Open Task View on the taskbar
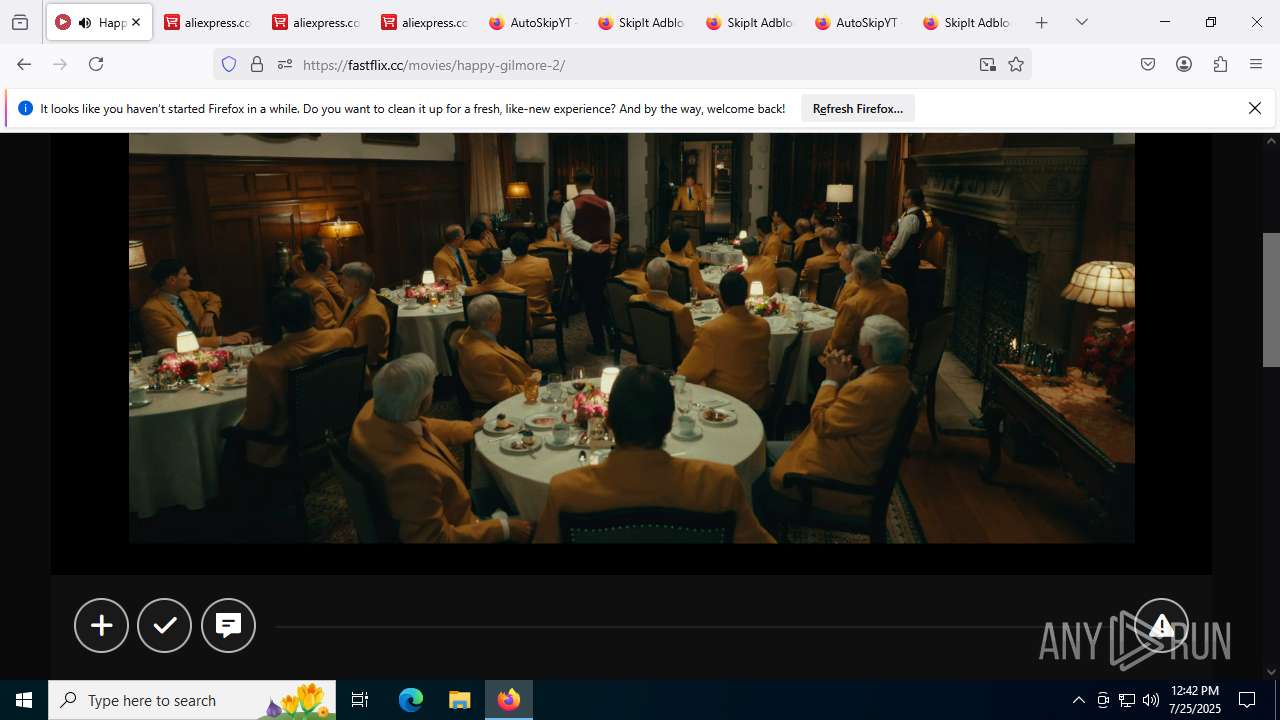Viewport: 1280px width, 720px height. 360,700
